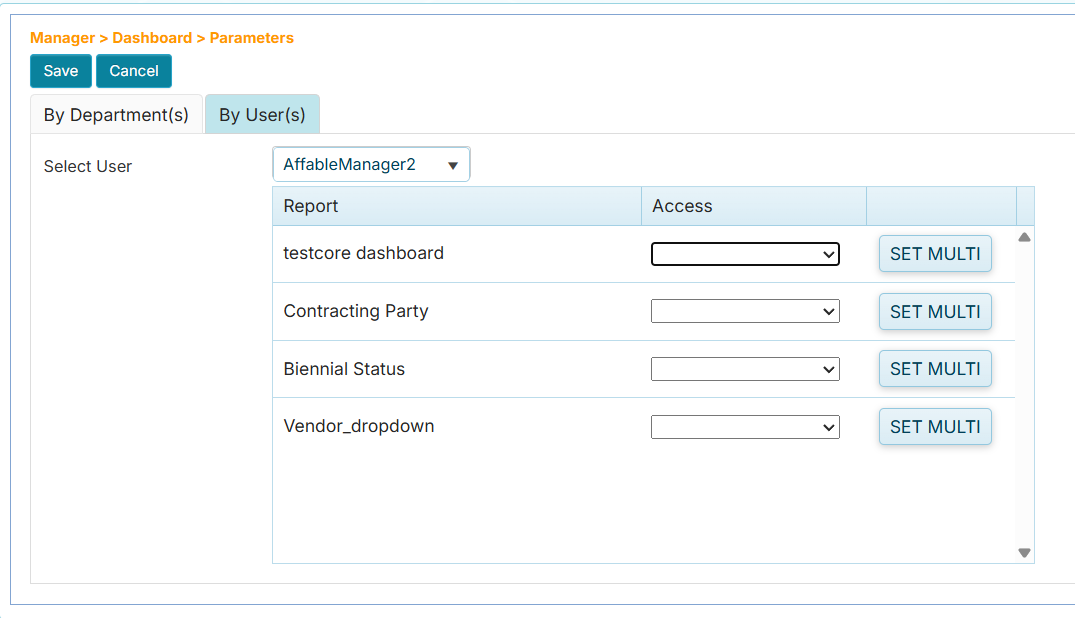Image resolution: width=1075 pixels, height=618 pixels.
Task: Open the Access dropdown for Contracting Party
Action: tap(744, 311)
